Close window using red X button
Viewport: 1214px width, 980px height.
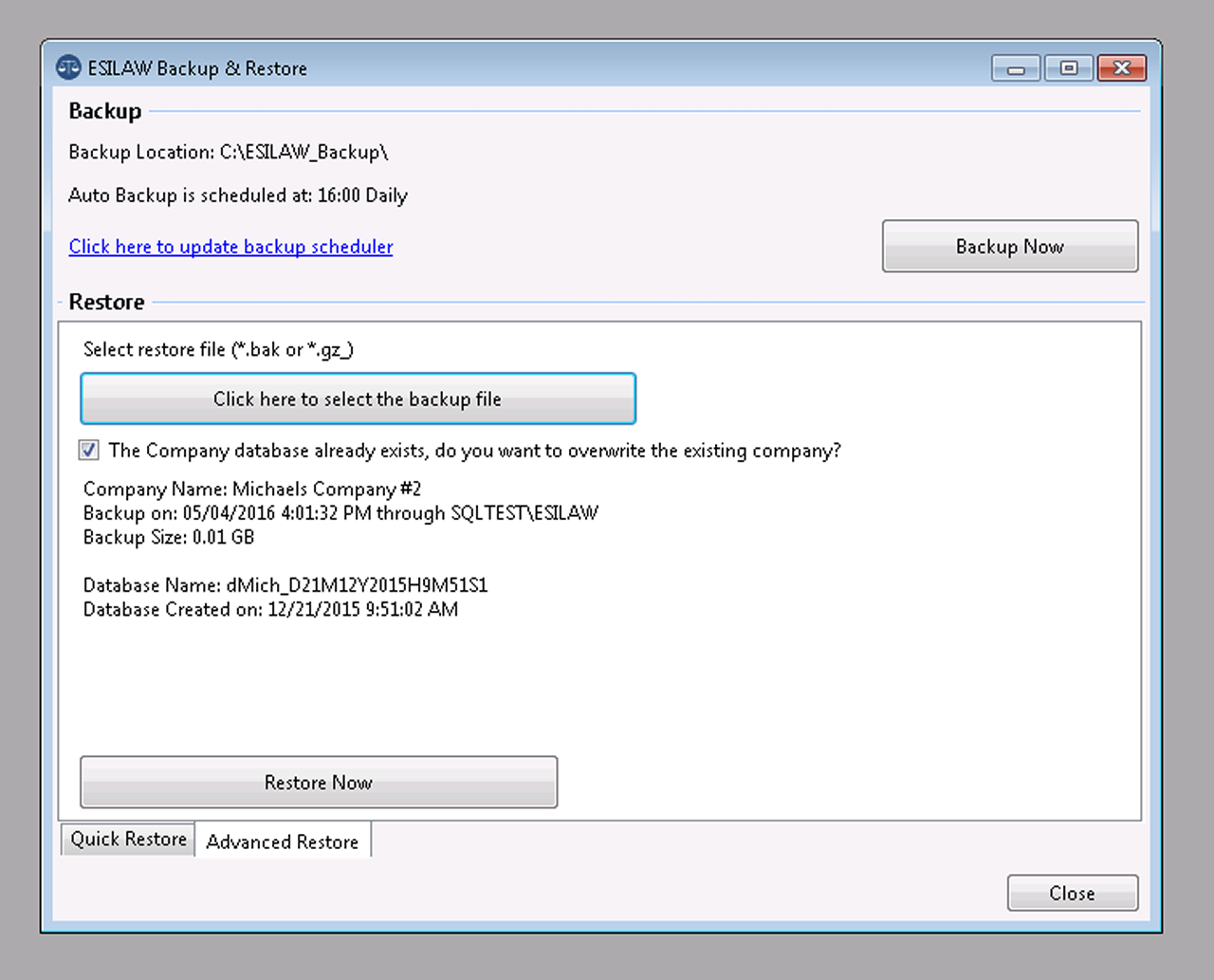coord(1122,68)
